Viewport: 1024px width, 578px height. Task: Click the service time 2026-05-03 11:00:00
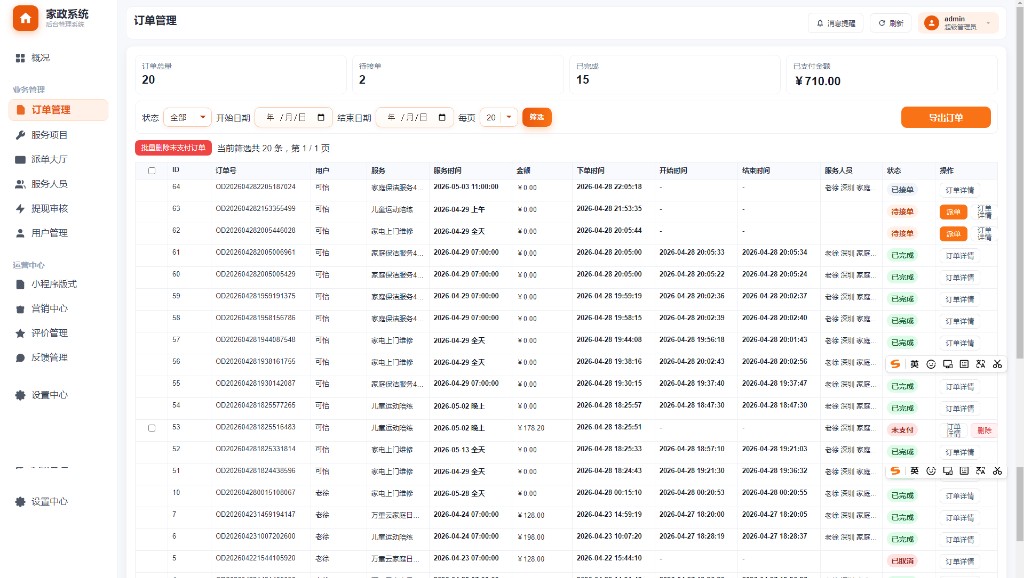(466, 187)
